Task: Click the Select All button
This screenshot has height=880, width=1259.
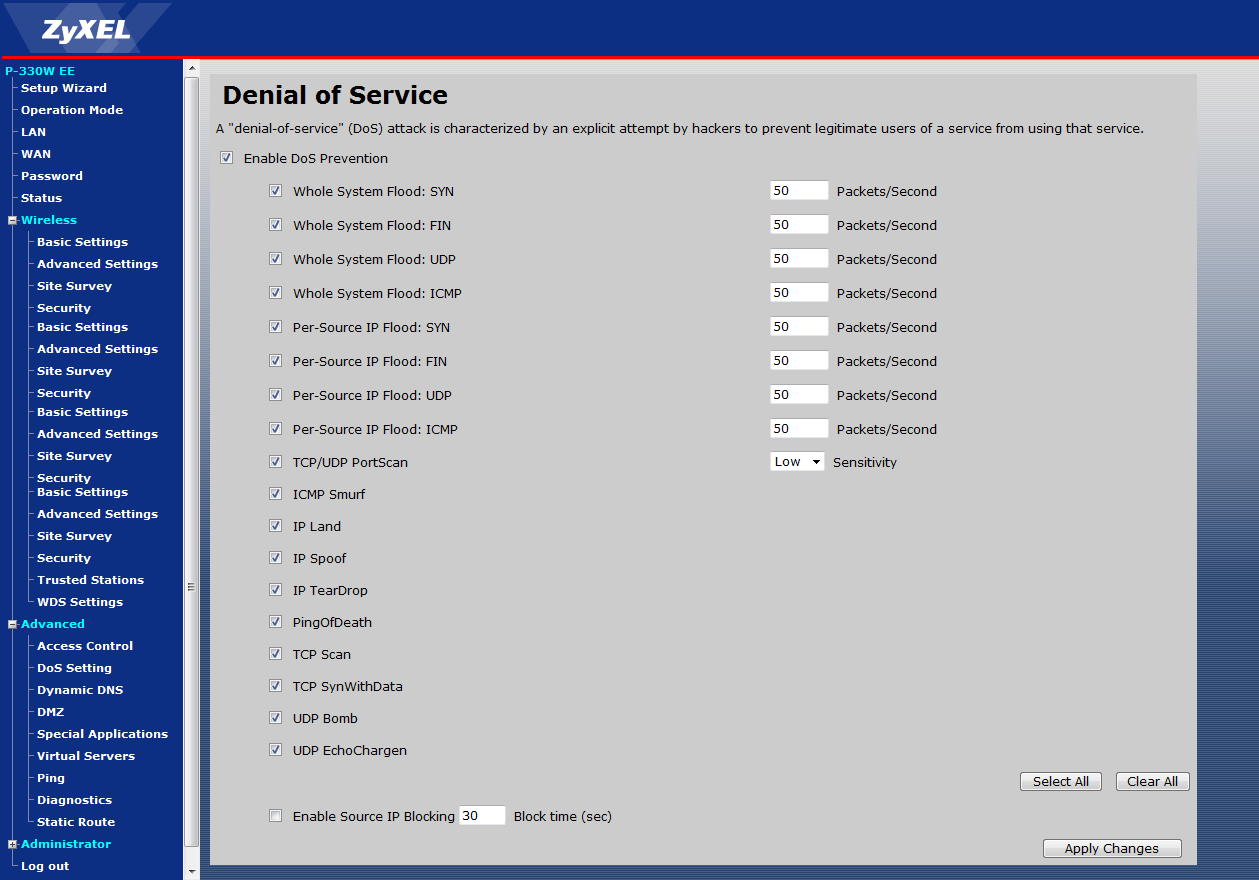Action: click(x=1061, y=782)
